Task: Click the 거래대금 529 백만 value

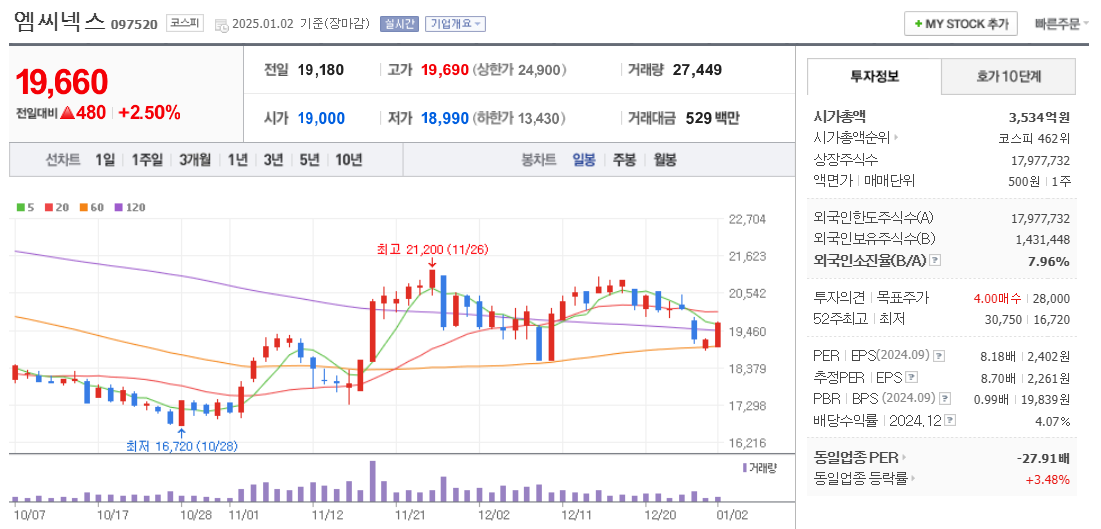Action: coord(711,118)
